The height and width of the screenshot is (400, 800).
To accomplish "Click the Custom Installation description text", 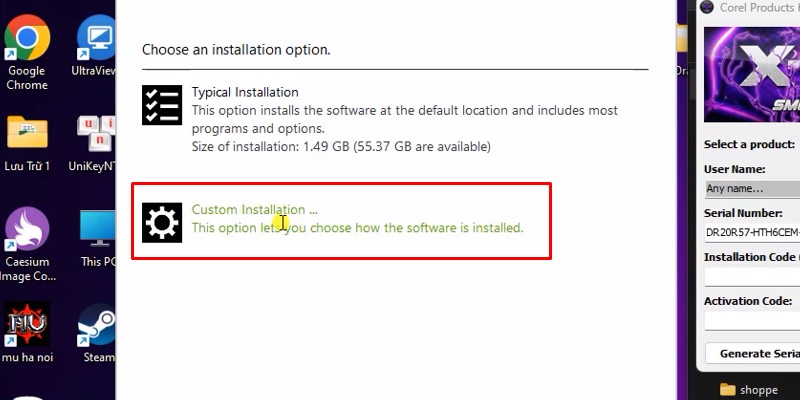I will 357,228.
